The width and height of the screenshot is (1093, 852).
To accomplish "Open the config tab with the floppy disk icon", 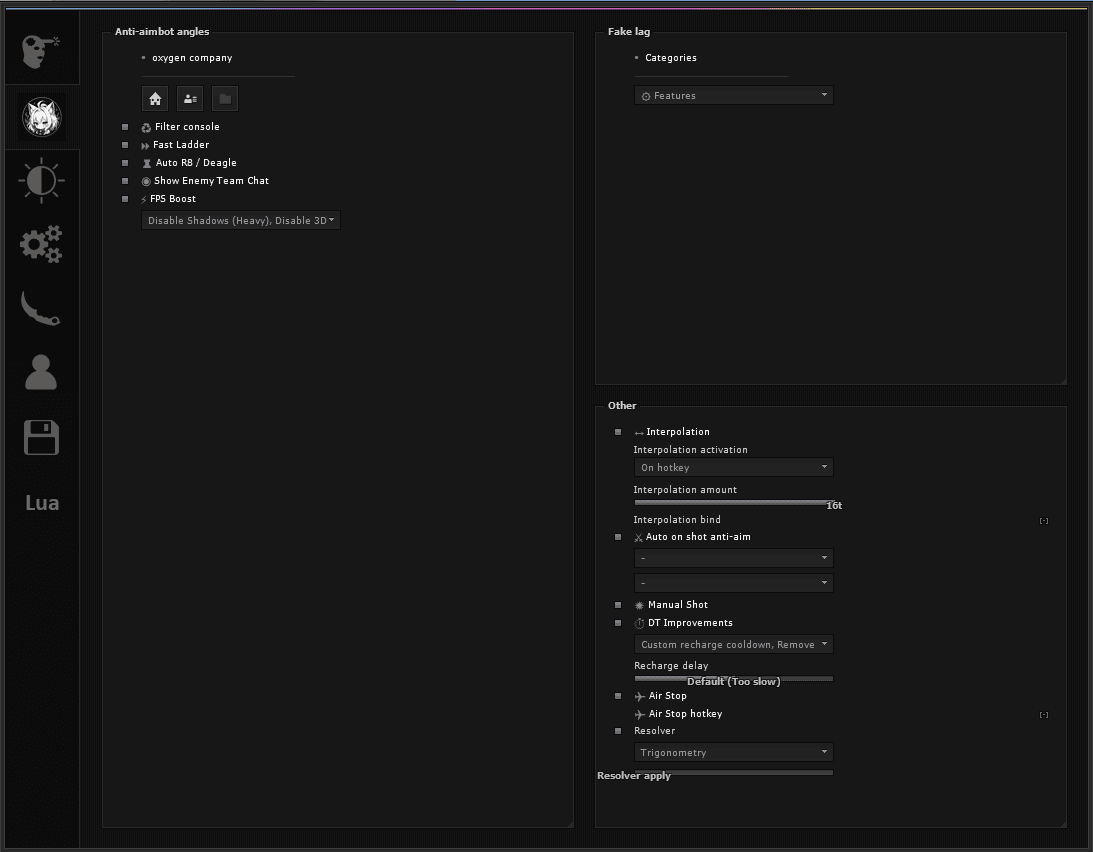I will [41, 437].
